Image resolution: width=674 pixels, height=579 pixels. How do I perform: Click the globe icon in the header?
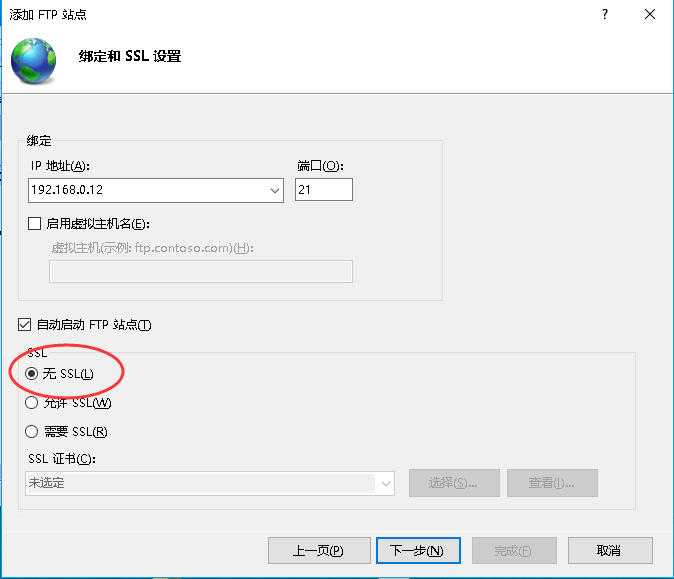pos(34,60)
